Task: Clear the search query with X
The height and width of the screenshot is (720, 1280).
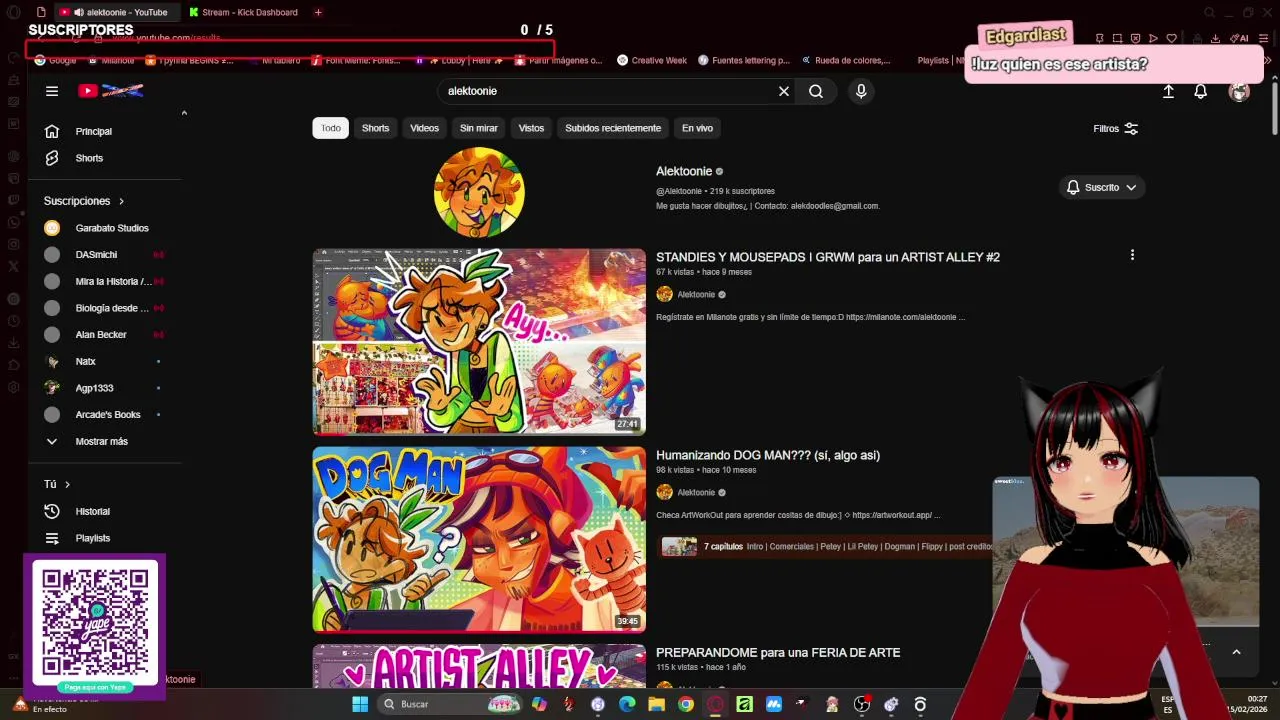Action: pyautogui.click(x=784, y=91)
